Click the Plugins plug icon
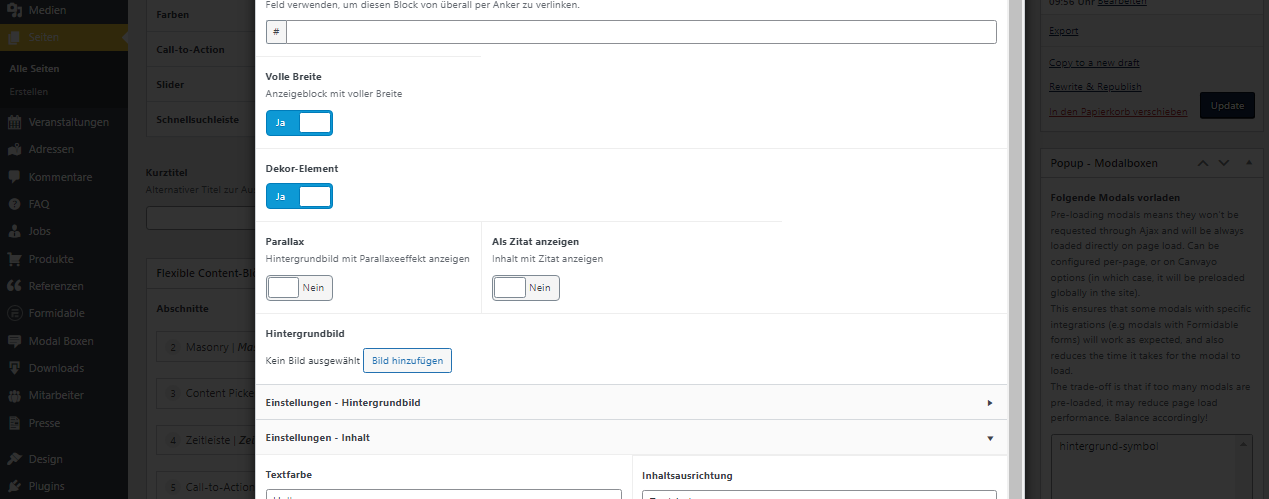The height and width of the screenshot is (499, 1269). pos(14,487)
